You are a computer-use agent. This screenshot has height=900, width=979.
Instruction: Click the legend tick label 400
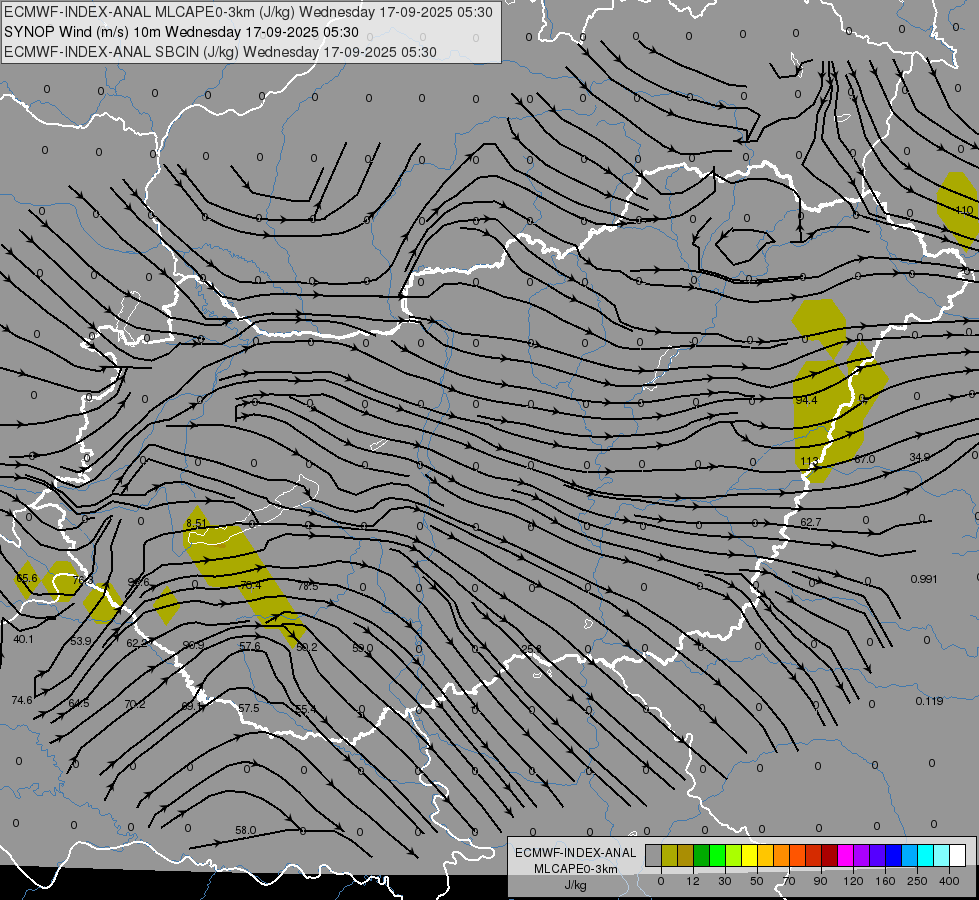[x=949, y=881]
